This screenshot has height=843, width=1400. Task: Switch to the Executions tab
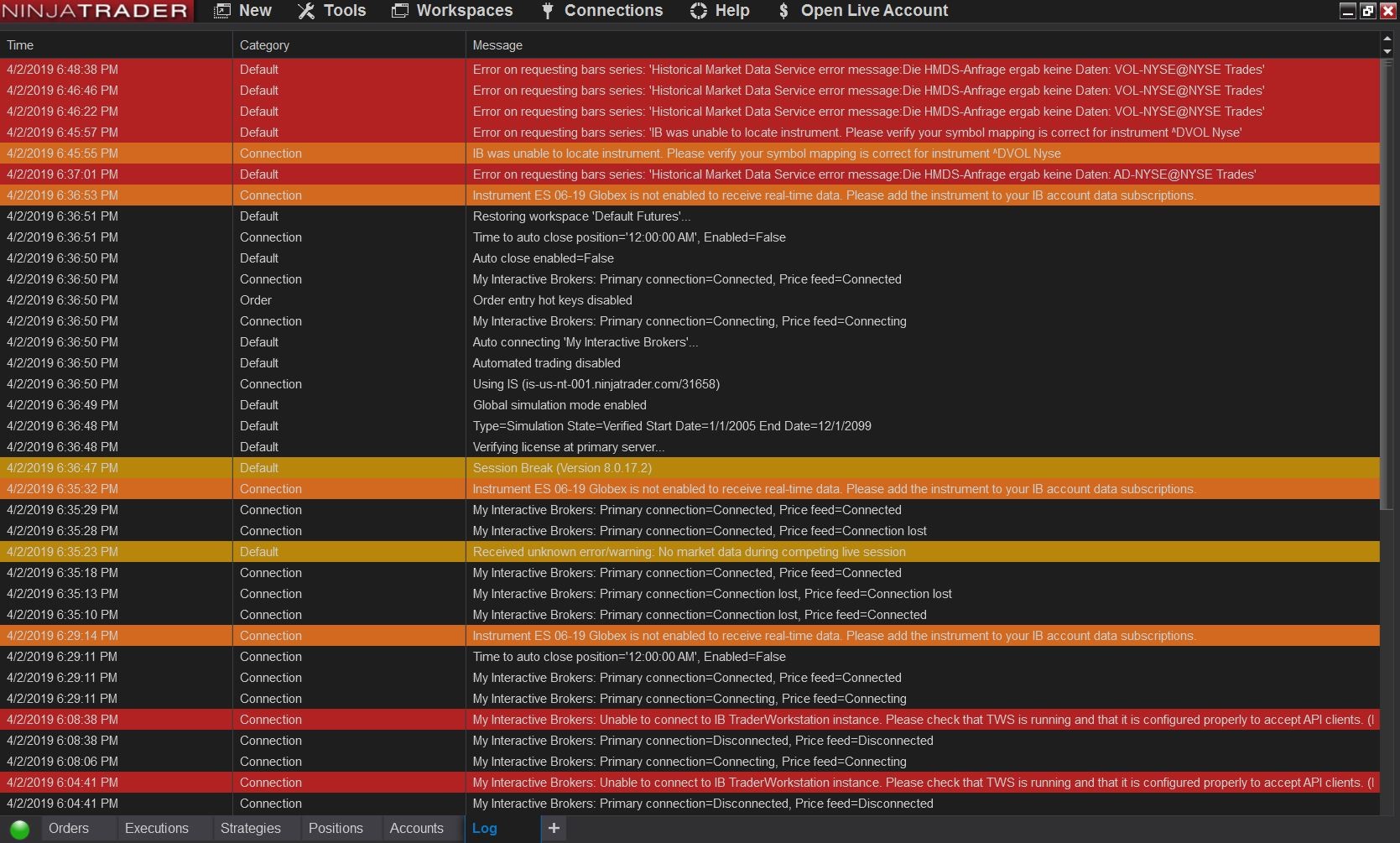(x=157, y=828)
